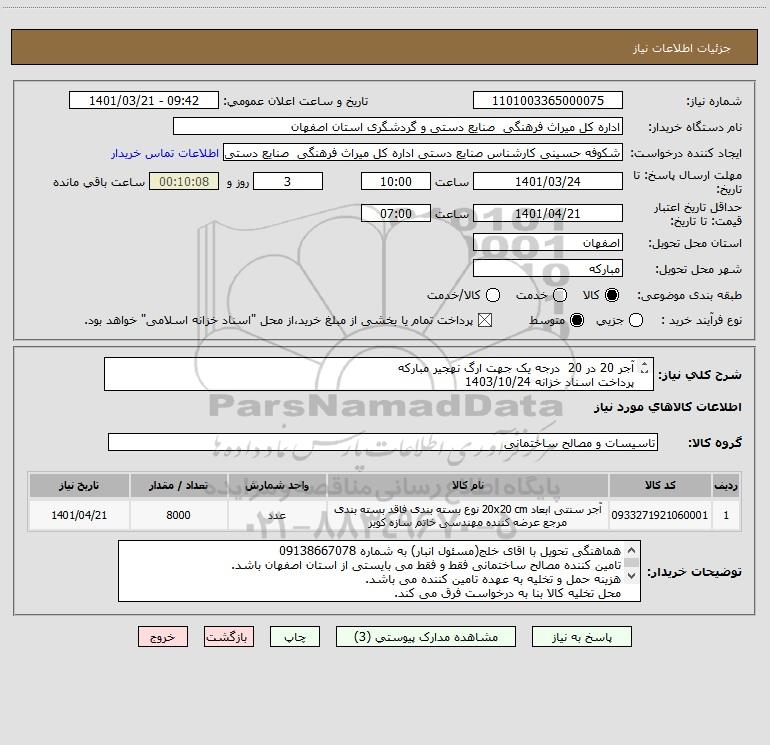770x745 pixels.
Task: Click the price validity date 1401/04/21 field
Action: pyautogui.click(x=548, y=213)
